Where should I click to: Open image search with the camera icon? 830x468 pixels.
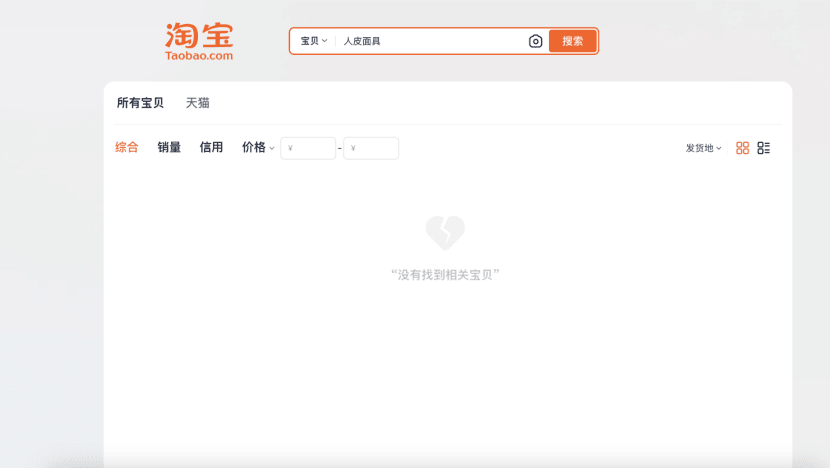click(535, 41)
